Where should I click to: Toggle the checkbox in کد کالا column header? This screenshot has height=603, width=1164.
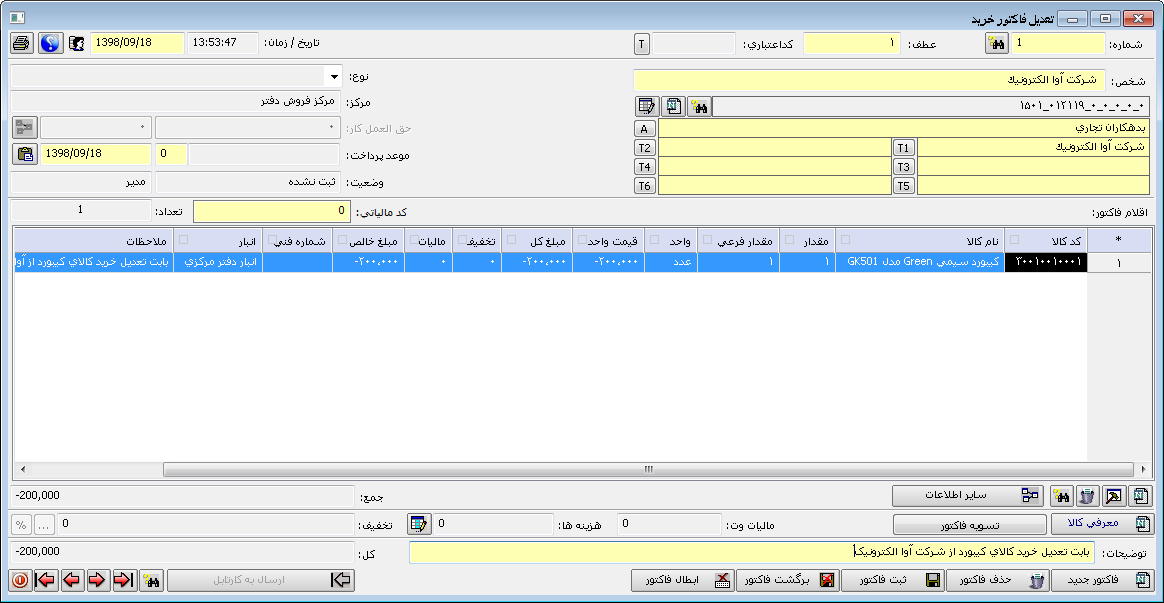coord(1015,240)
